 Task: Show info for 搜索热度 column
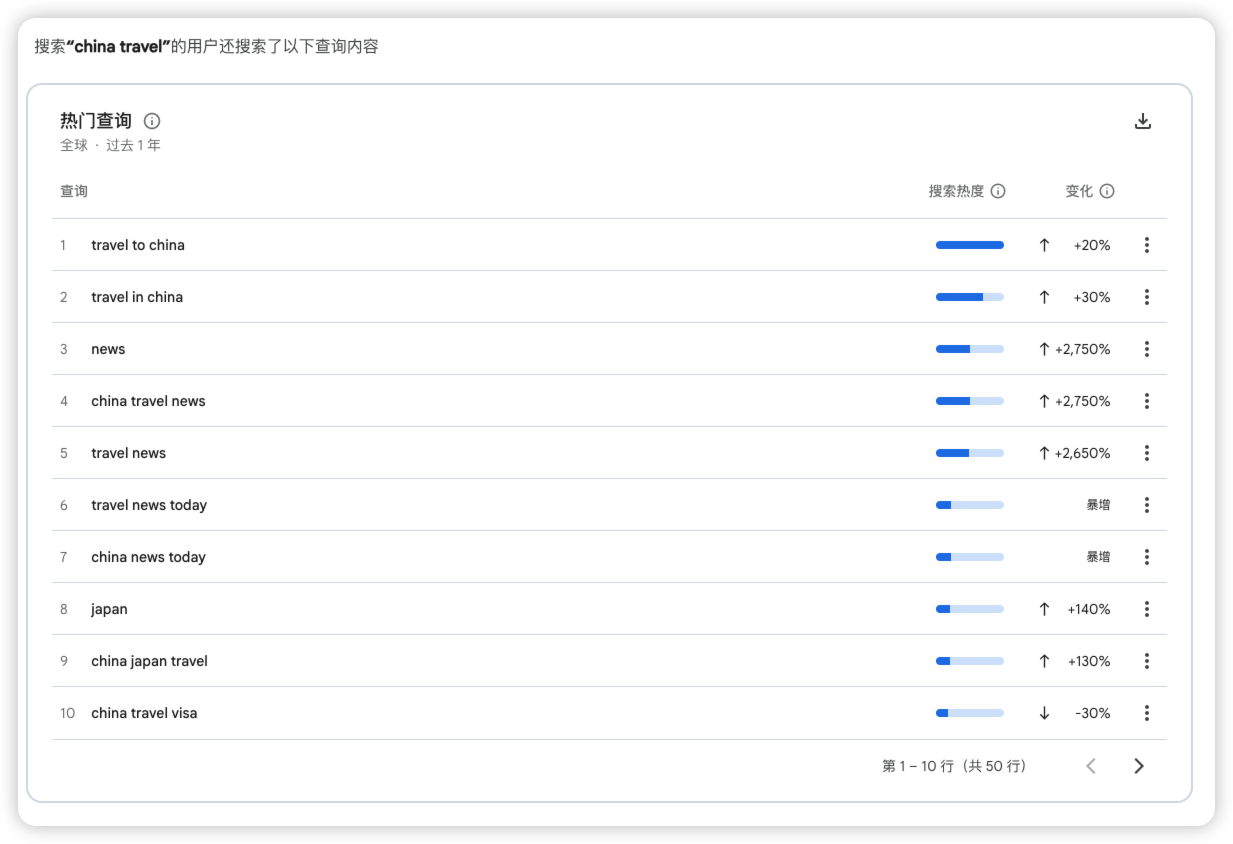998,191
